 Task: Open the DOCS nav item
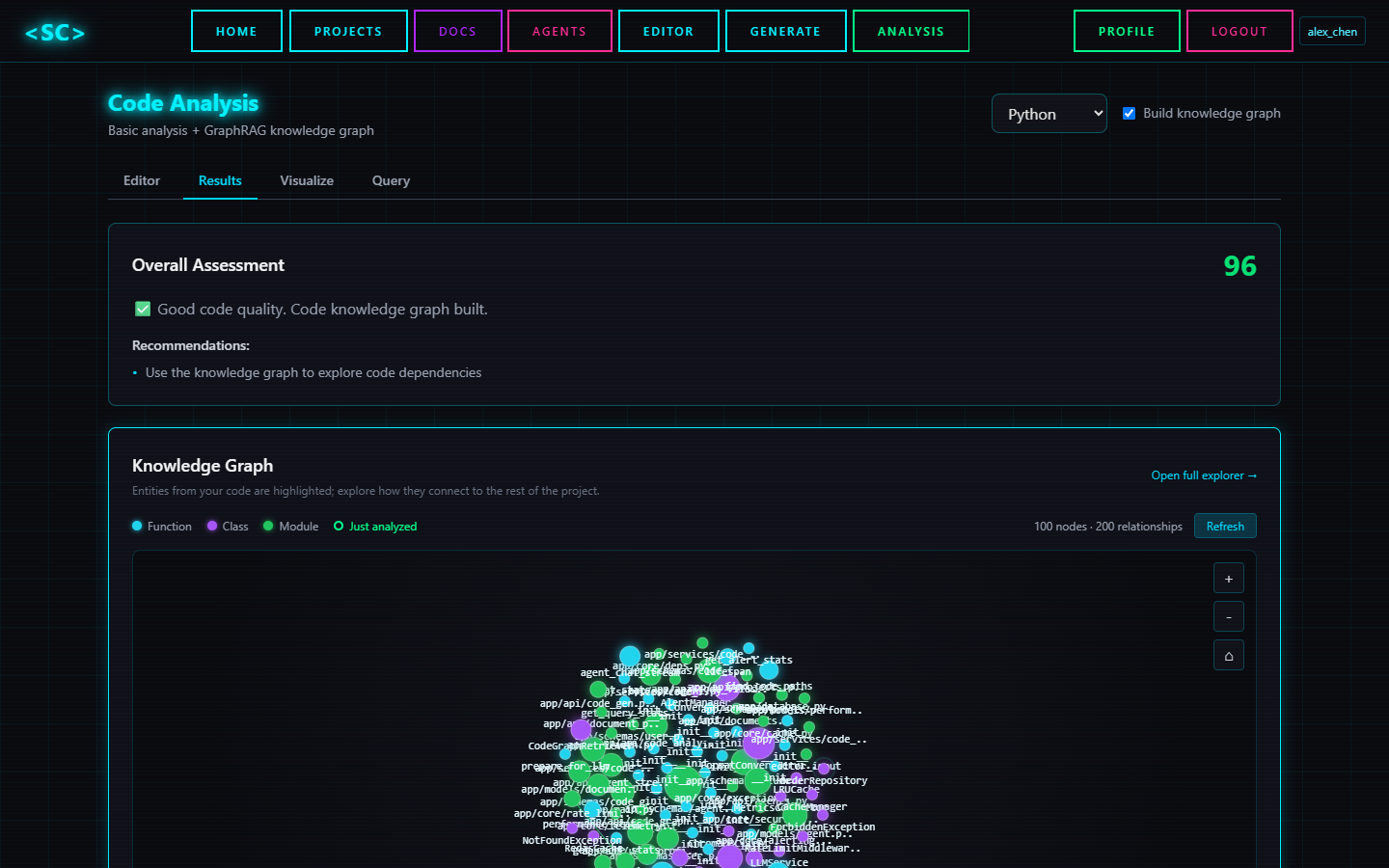(458, 31)
